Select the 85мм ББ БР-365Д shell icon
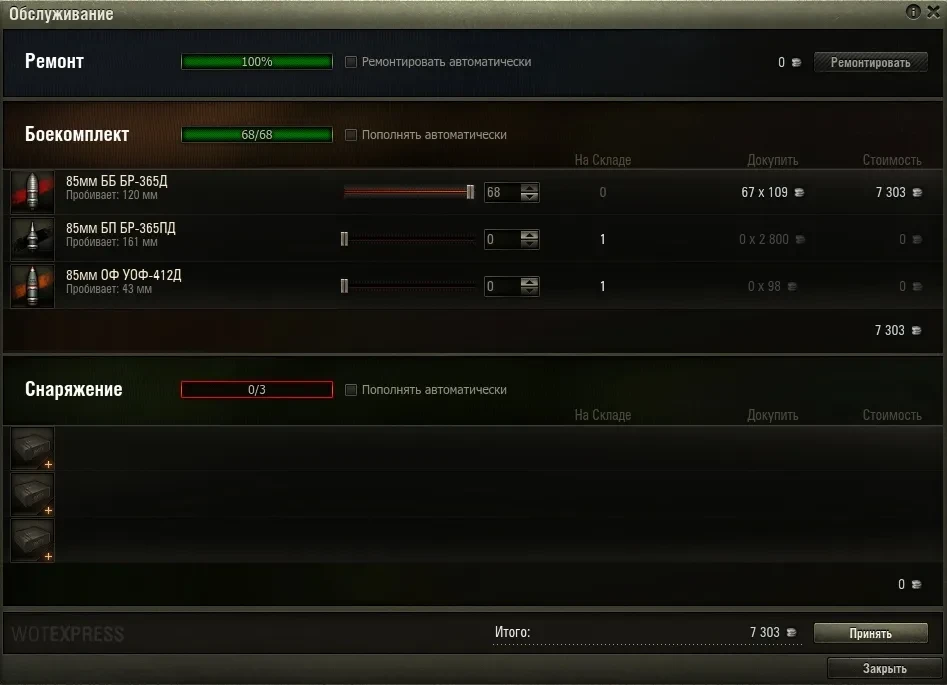Image resolution: width=947 pixels, height=685 pixels. click(33, 192)
